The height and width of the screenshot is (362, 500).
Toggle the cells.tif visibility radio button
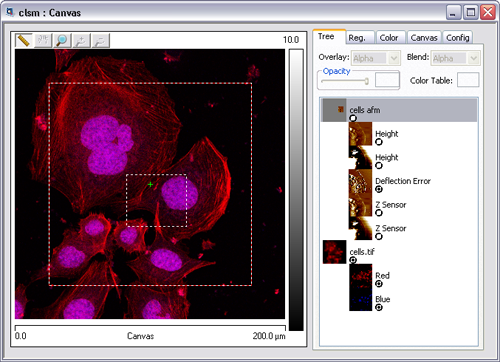353,260
